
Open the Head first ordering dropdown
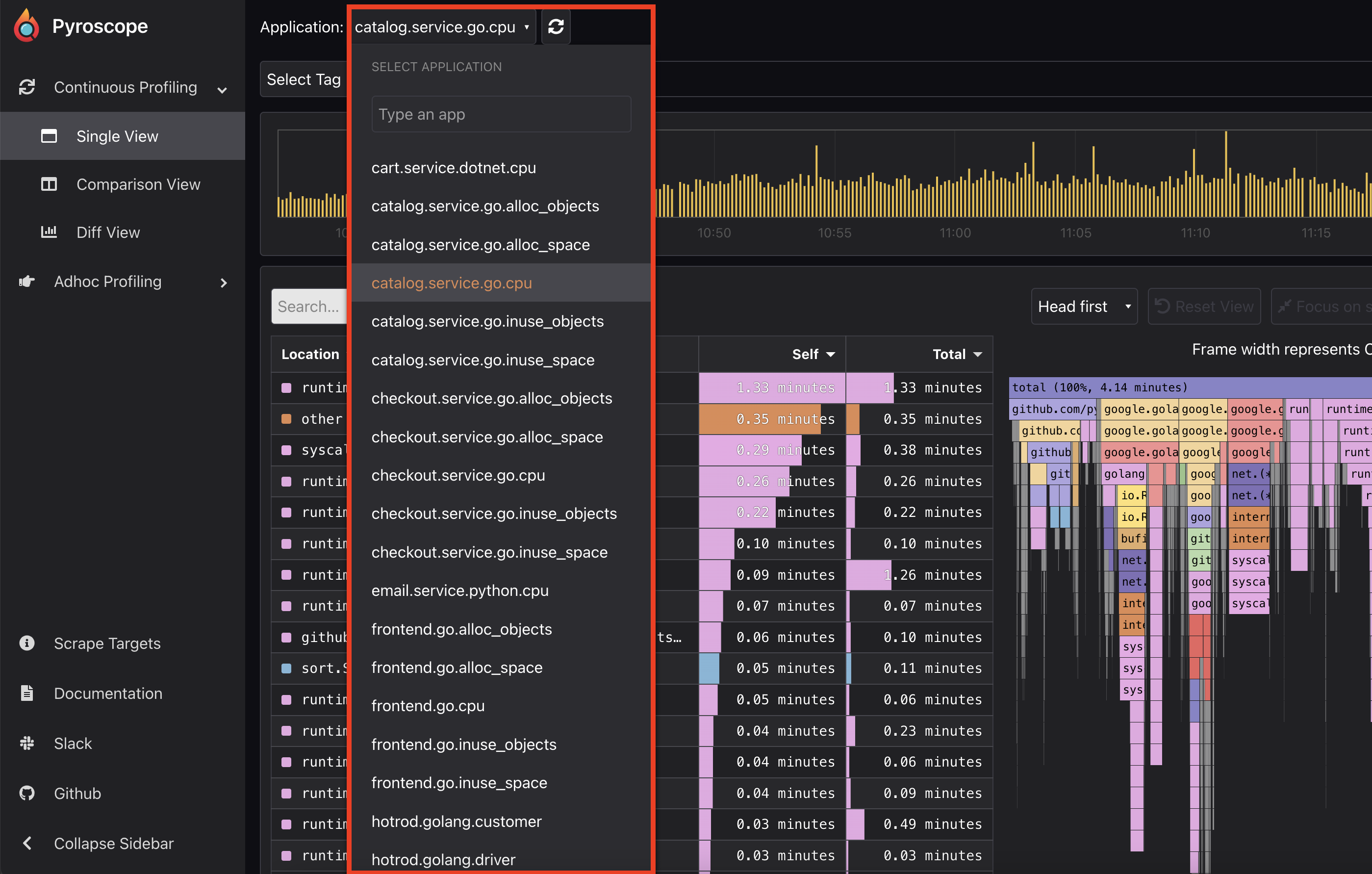click(1083, 306)
